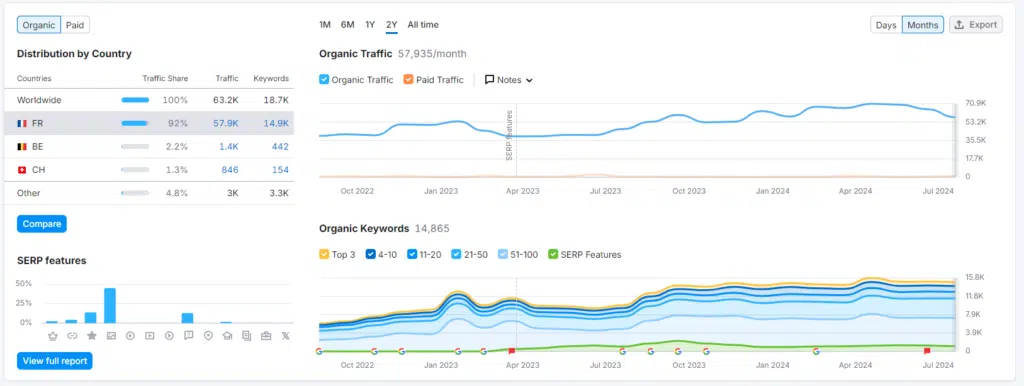Click the Keywords column header

pos(271,78)
